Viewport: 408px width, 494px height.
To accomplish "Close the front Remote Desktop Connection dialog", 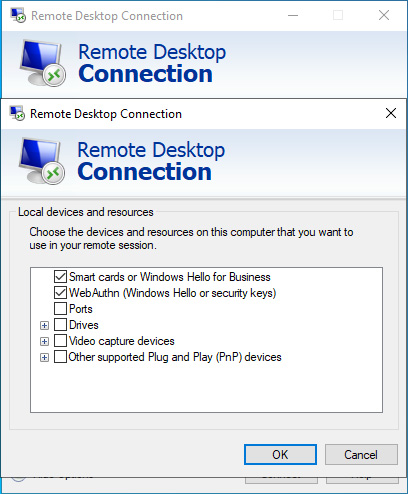I will (x=391, y=113).
